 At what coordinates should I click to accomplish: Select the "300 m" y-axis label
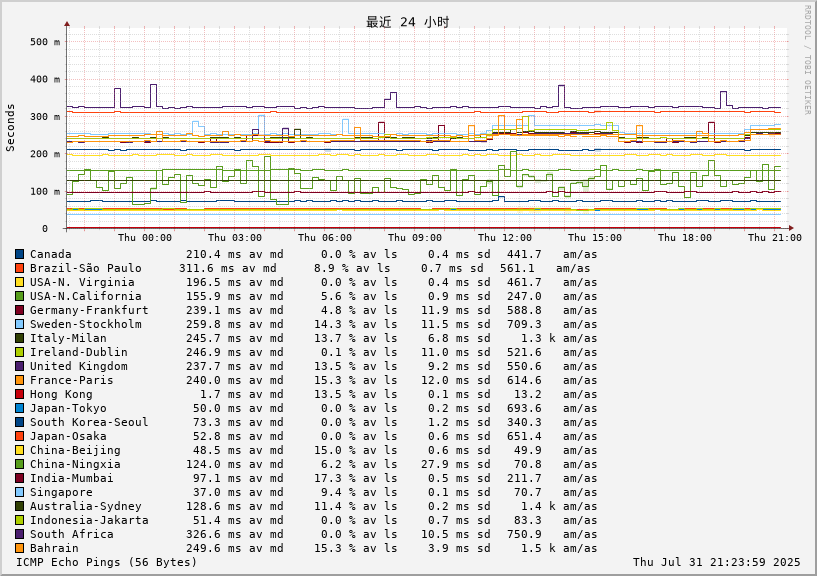(x=45, y=117)
